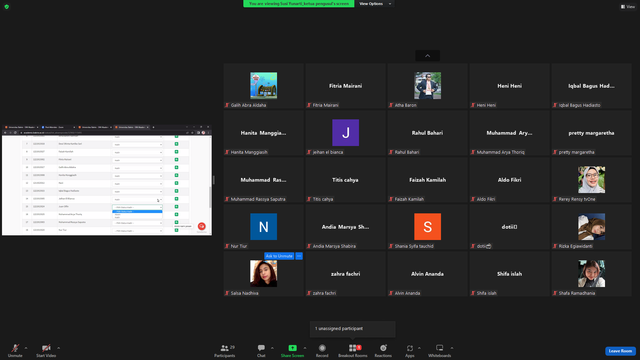Open more options beside Ask to Unmute
The image size is (640, 360).
(x=299, y=256)
